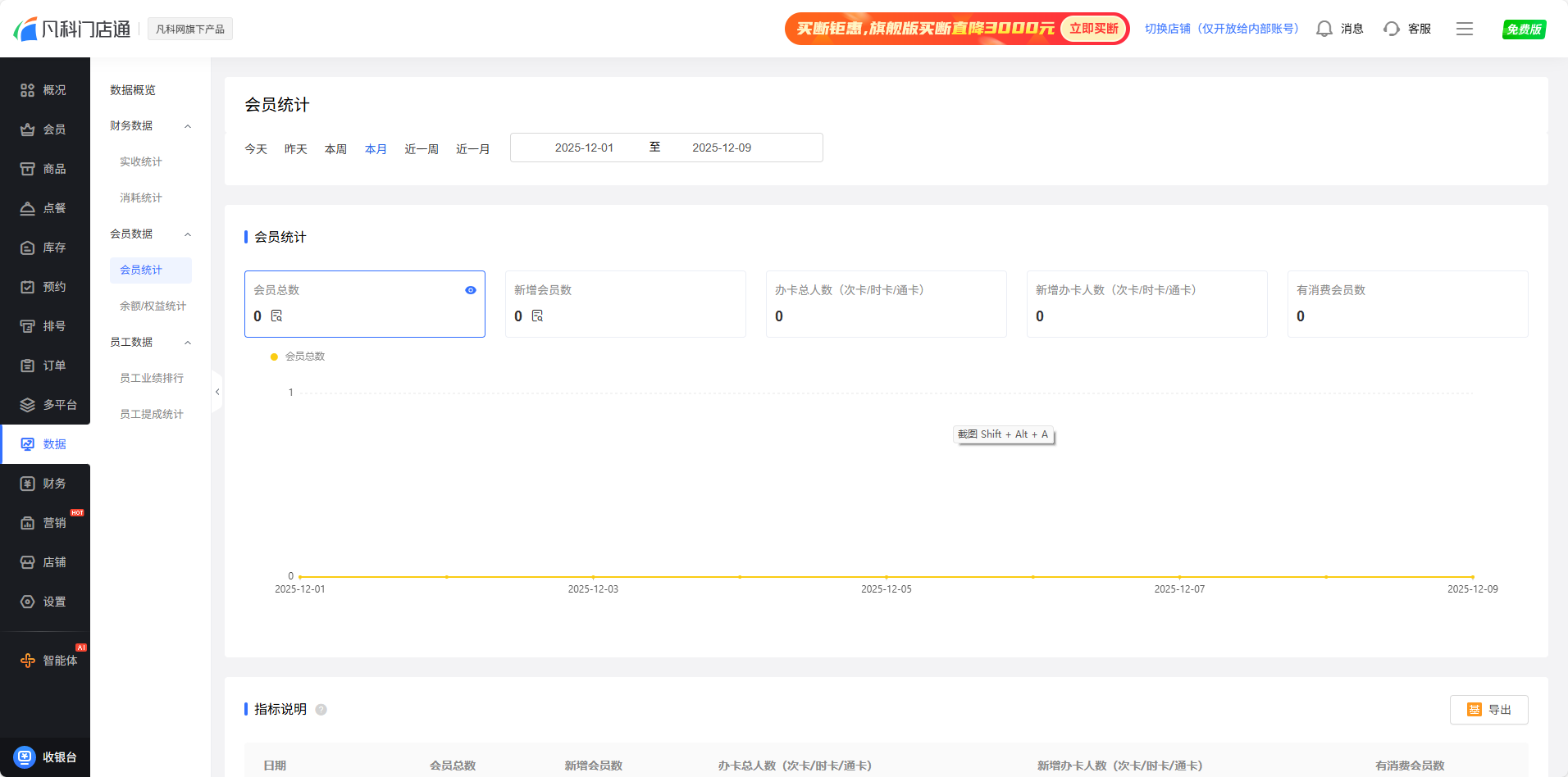Click the 营销 icon with HOT badge

coord(45,522)
